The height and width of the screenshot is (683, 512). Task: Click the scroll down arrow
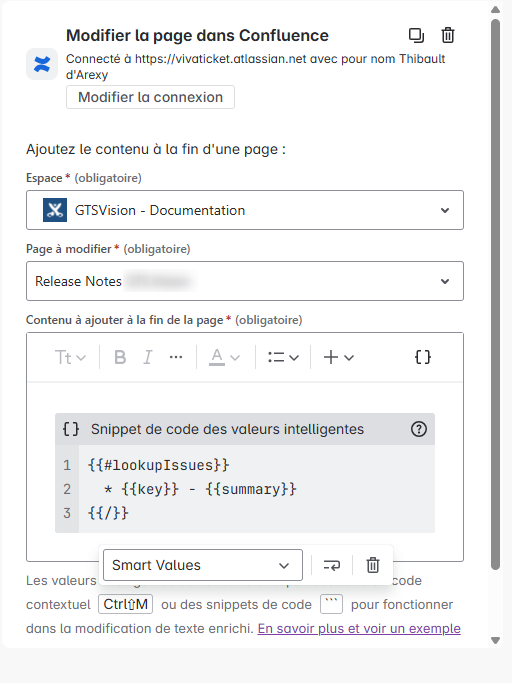coord(495,640)
